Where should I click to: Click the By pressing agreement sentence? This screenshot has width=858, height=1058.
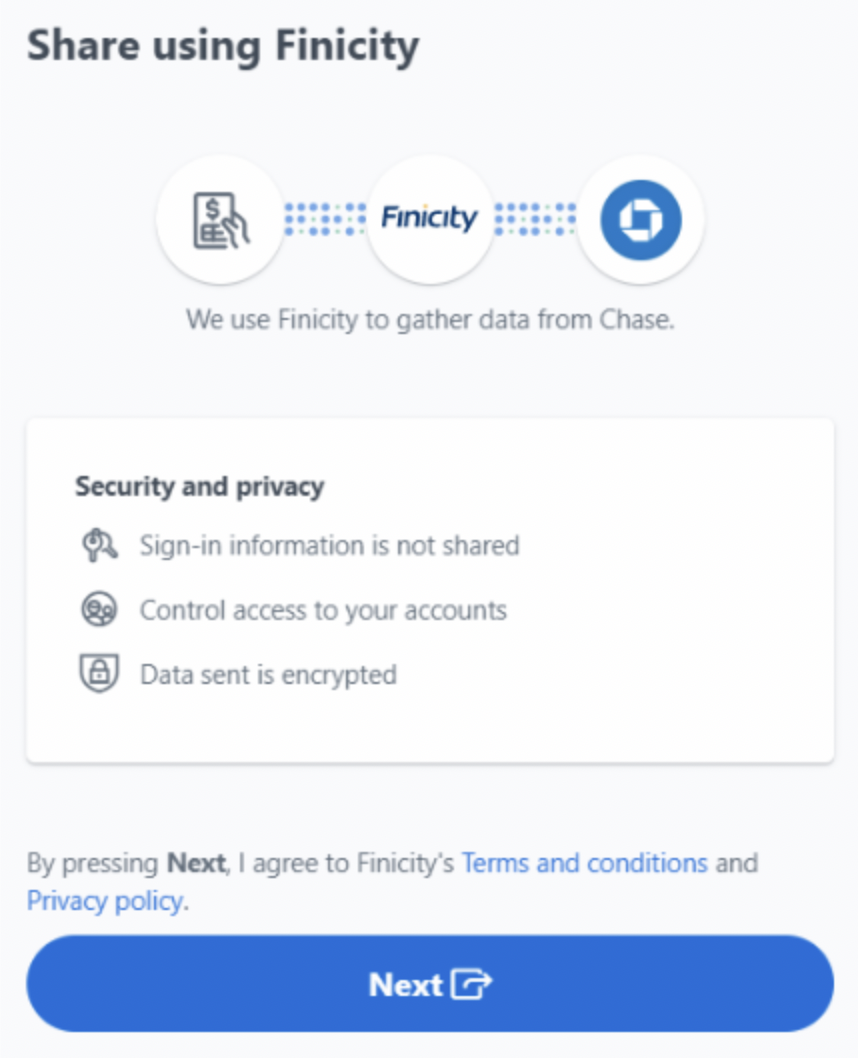coord(393,882)
